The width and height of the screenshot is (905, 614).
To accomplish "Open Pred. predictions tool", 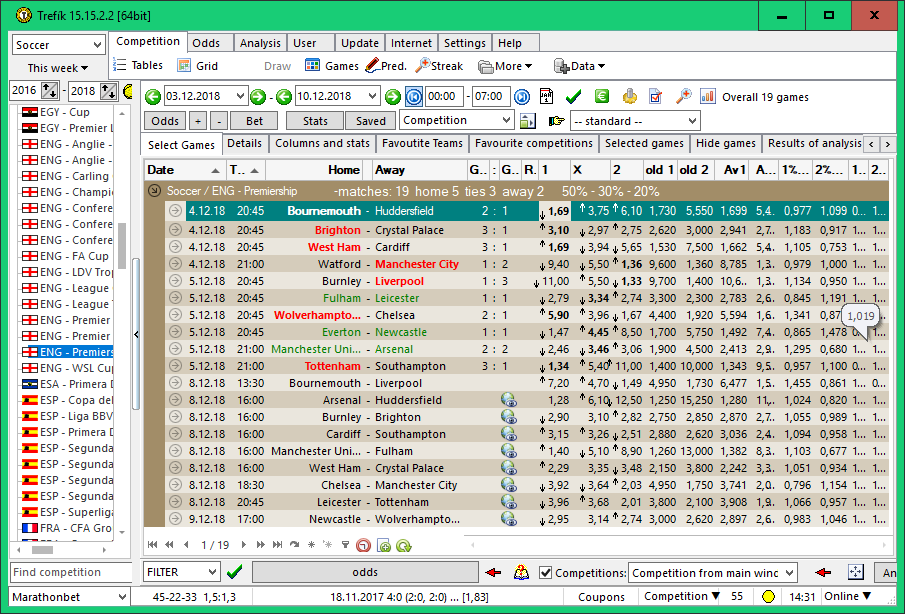I will (x=385, y=66).
